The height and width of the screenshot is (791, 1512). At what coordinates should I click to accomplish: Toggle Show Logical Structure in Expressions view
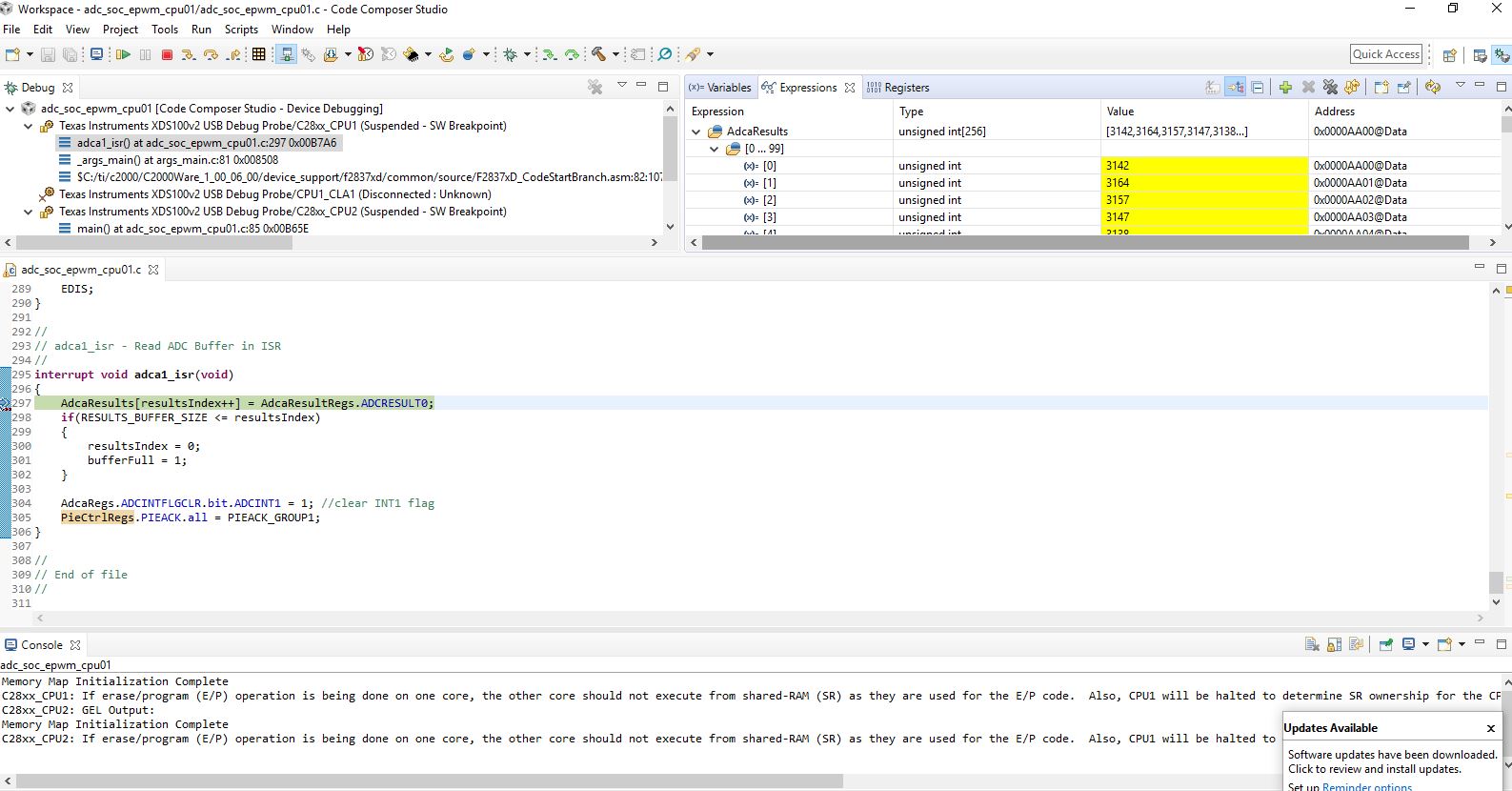click(1236, 87)
